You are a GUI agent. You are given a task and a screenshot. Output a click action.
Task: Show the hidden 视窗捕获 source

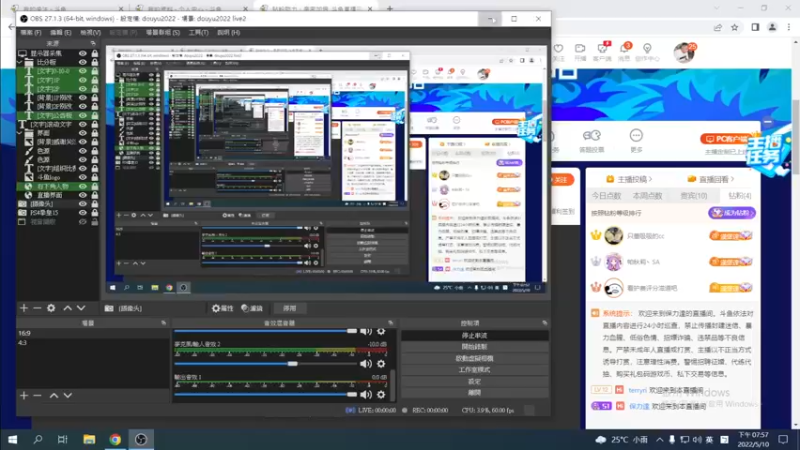click(x=83, y=222)
